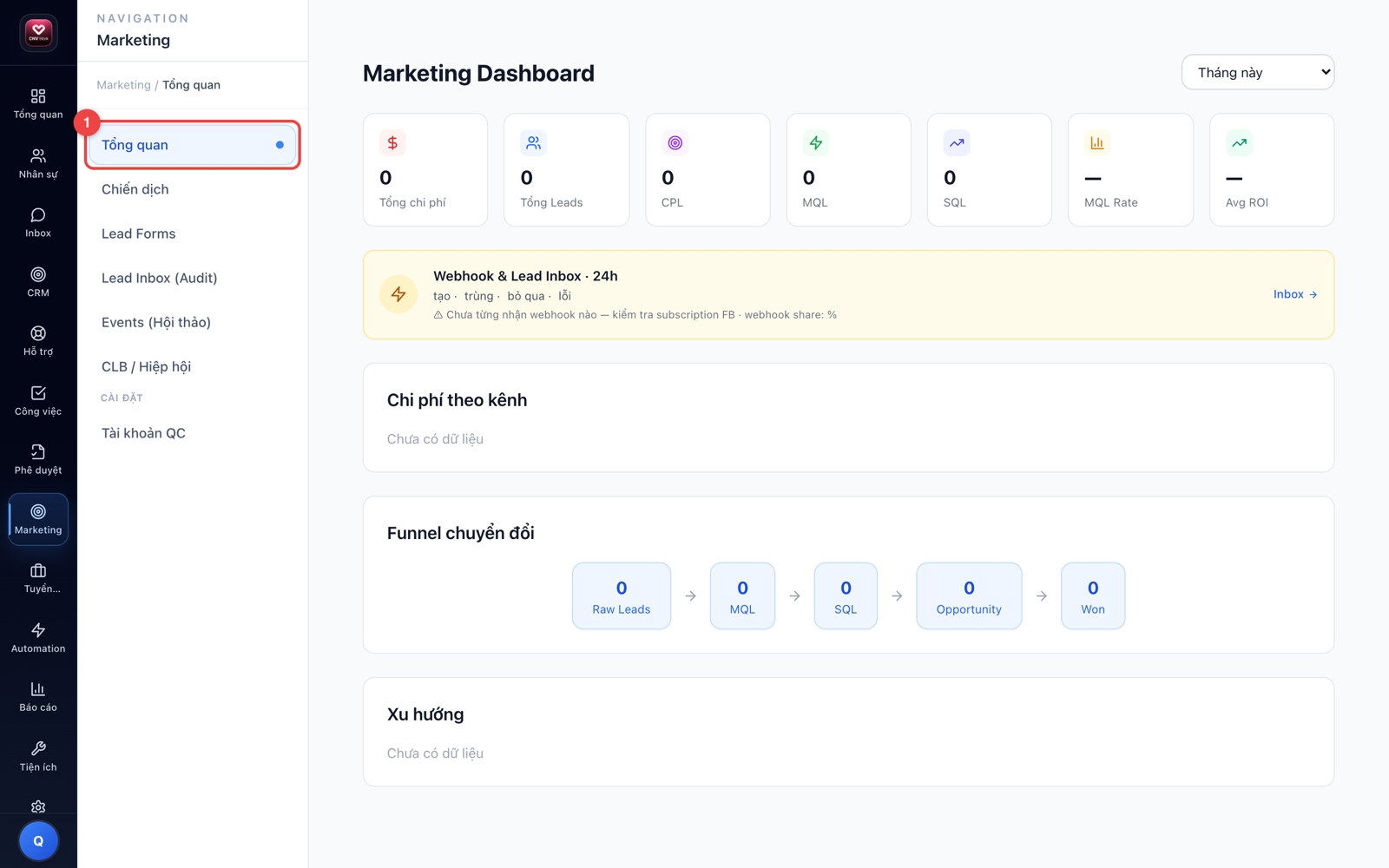Image resolution: width=1389 pixels, height=868 pixels.
Task: Click the lightning icon on MQL card
Action: pos(816,143)
